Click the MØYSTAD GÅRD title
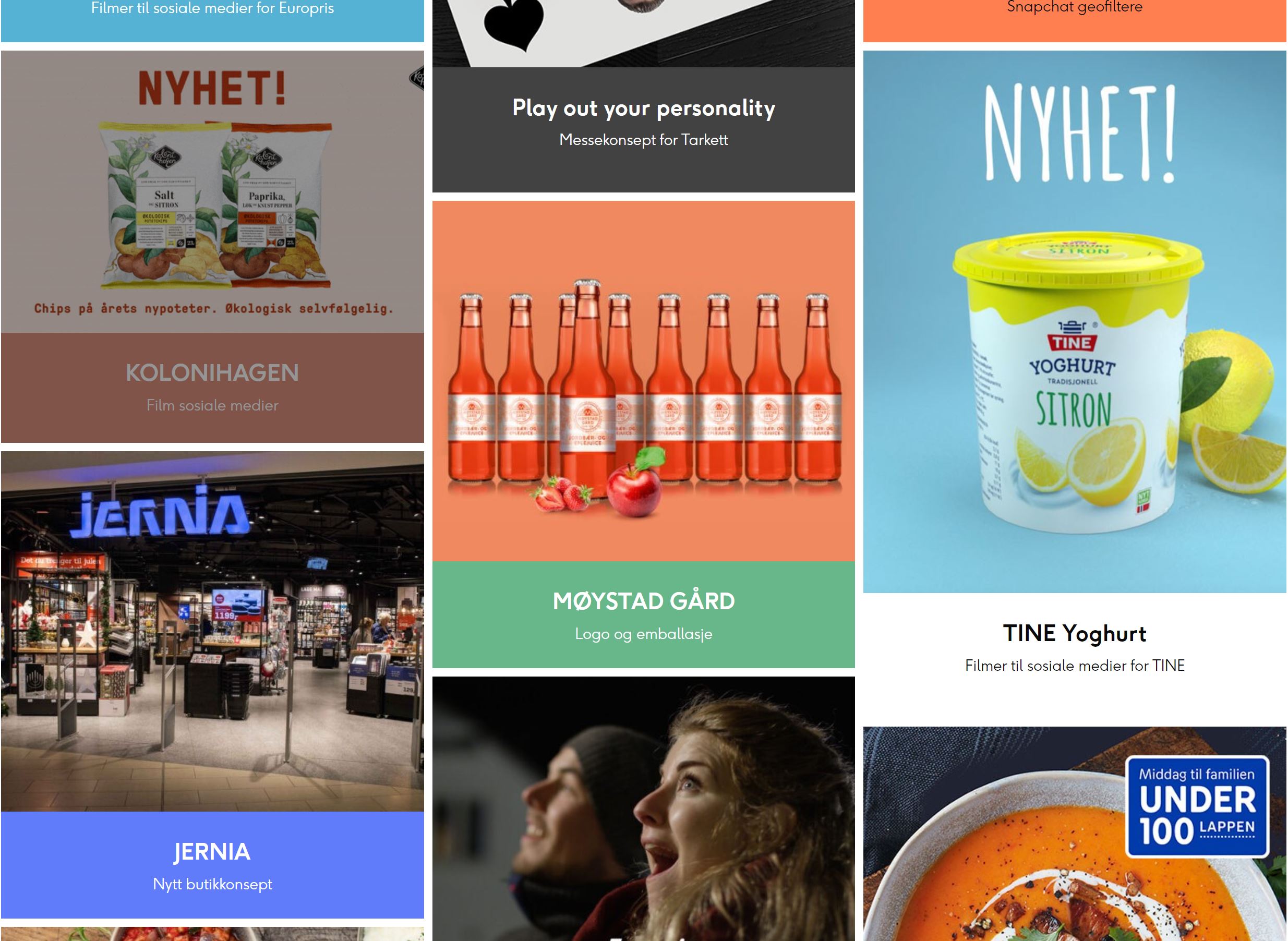This screenshot has height=941, width=1288. point(644,601)
